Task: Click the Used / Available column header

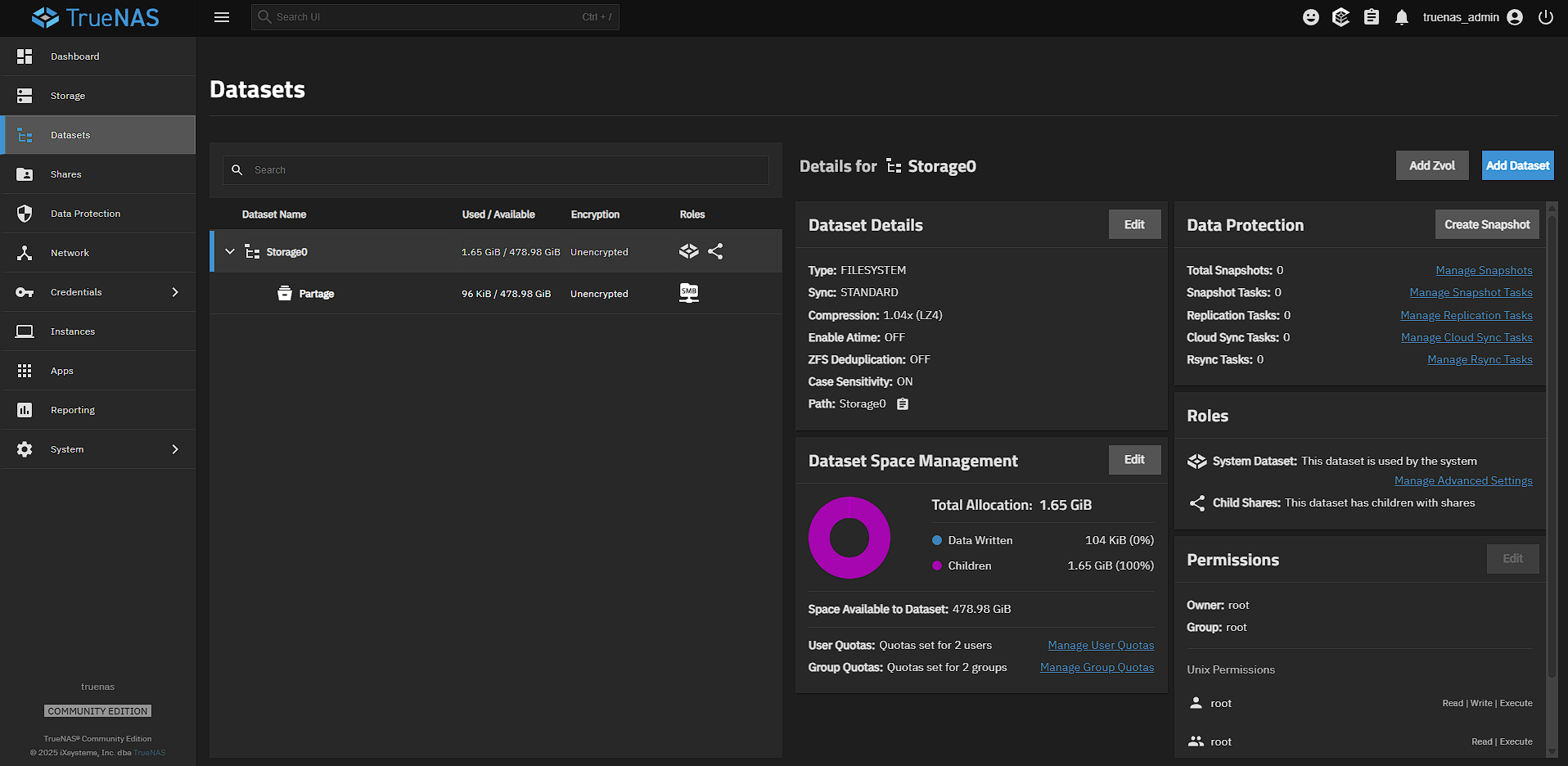Action: (498, 214)
